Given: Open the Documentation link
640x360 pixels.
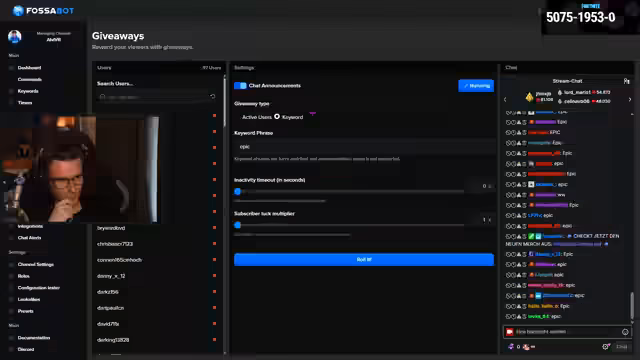Looking at the screenshot, I should pos(34,338).
